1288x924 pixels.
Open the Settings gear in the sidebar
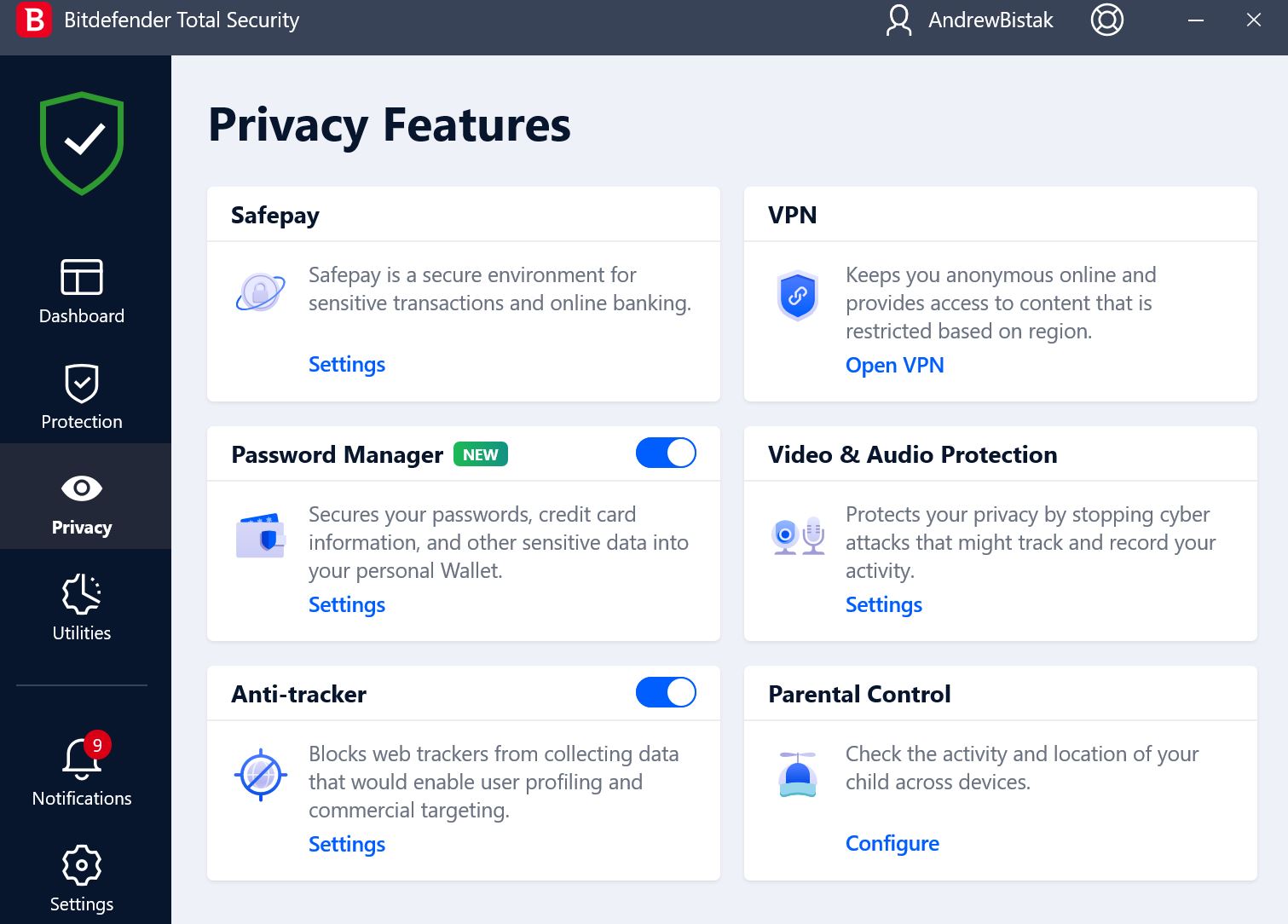(x=82, y=866)
